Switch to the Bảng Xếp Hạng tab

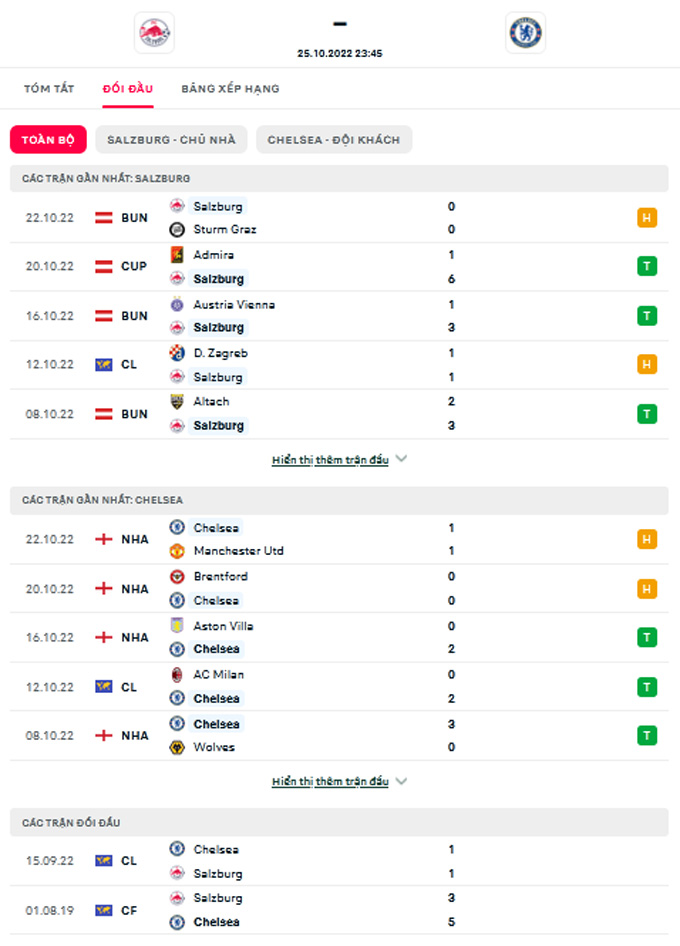click(x=230, y=89)
